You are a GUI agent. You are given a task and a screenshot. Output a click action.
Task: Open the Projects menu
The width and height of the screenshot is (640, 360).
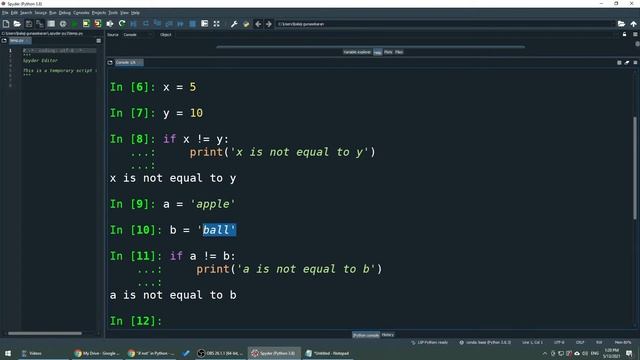(99, 13)
